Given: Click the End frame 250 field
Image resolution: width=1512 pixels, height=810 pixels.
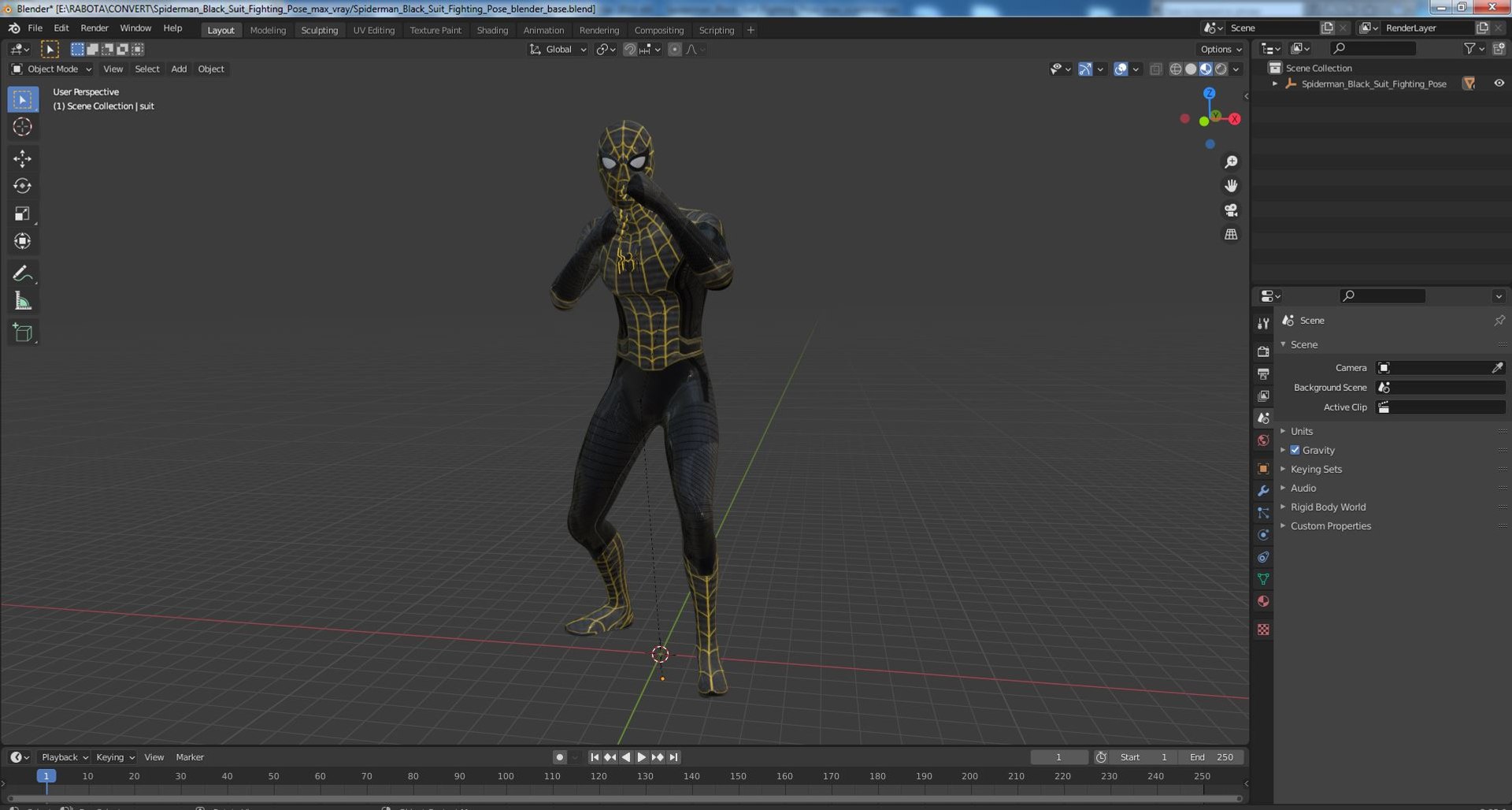Looking at the screenshot, I should (1211, 757).
